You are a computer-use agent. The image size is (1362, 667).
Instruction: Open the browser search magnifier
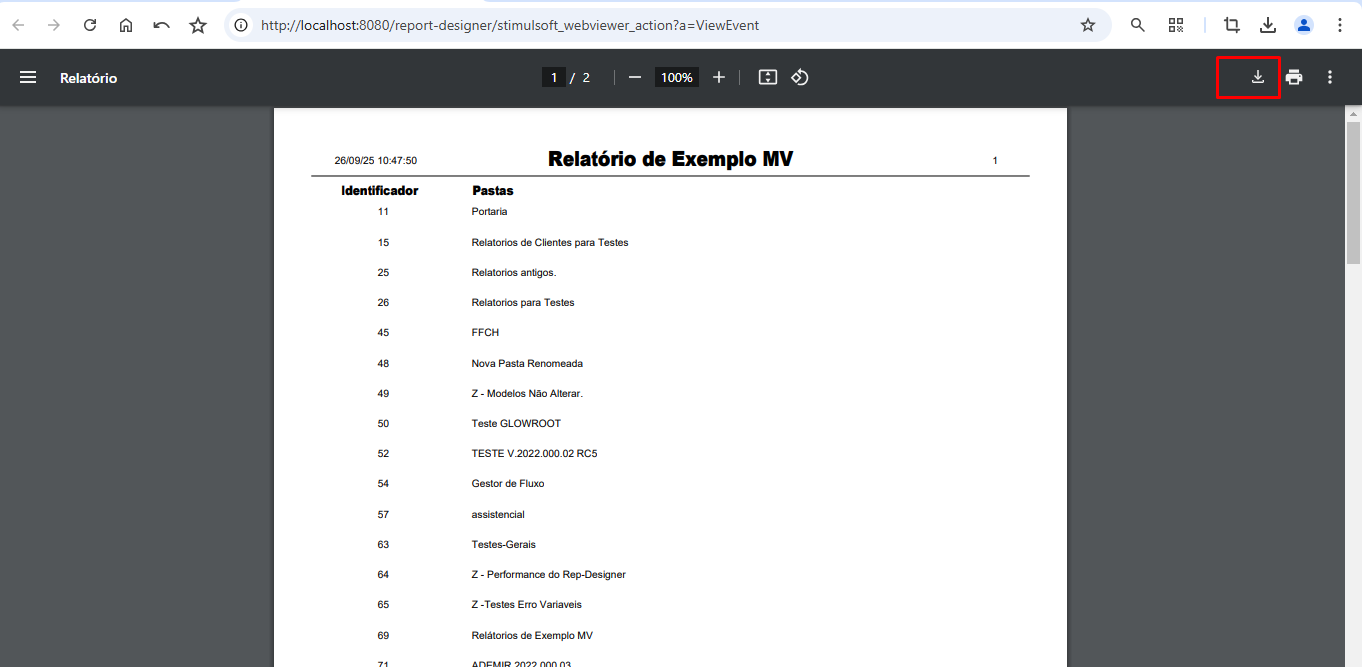pyautogui.click(x=1138, y=25)
